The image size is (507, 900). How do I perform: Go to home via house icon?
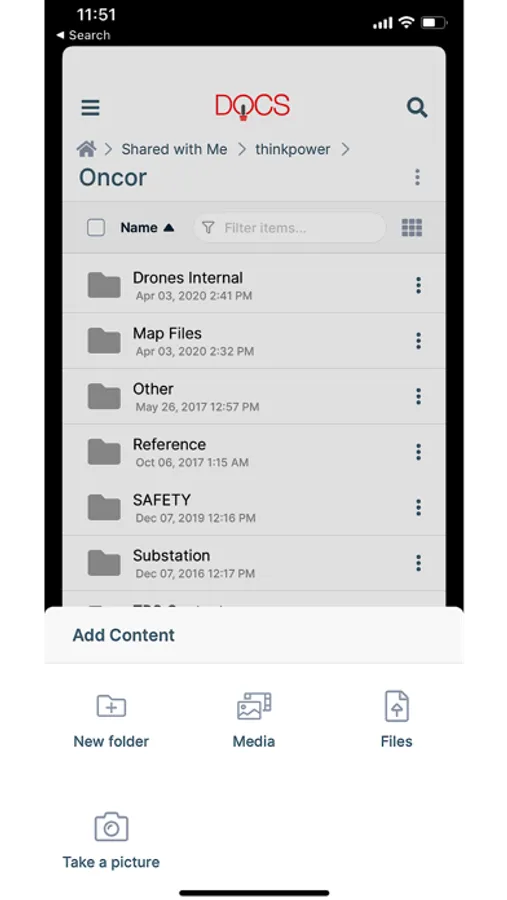pyautogui.click(x=87, y=149)
